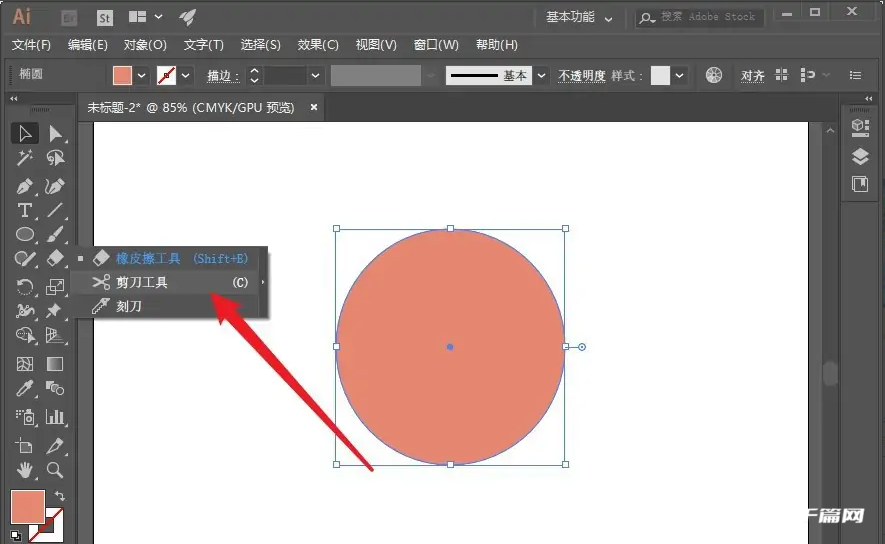This screenshot has height=544, width=885.
Task: Pick the Line Segment tool
Action: pyautogui.click(x=55, y=210)
